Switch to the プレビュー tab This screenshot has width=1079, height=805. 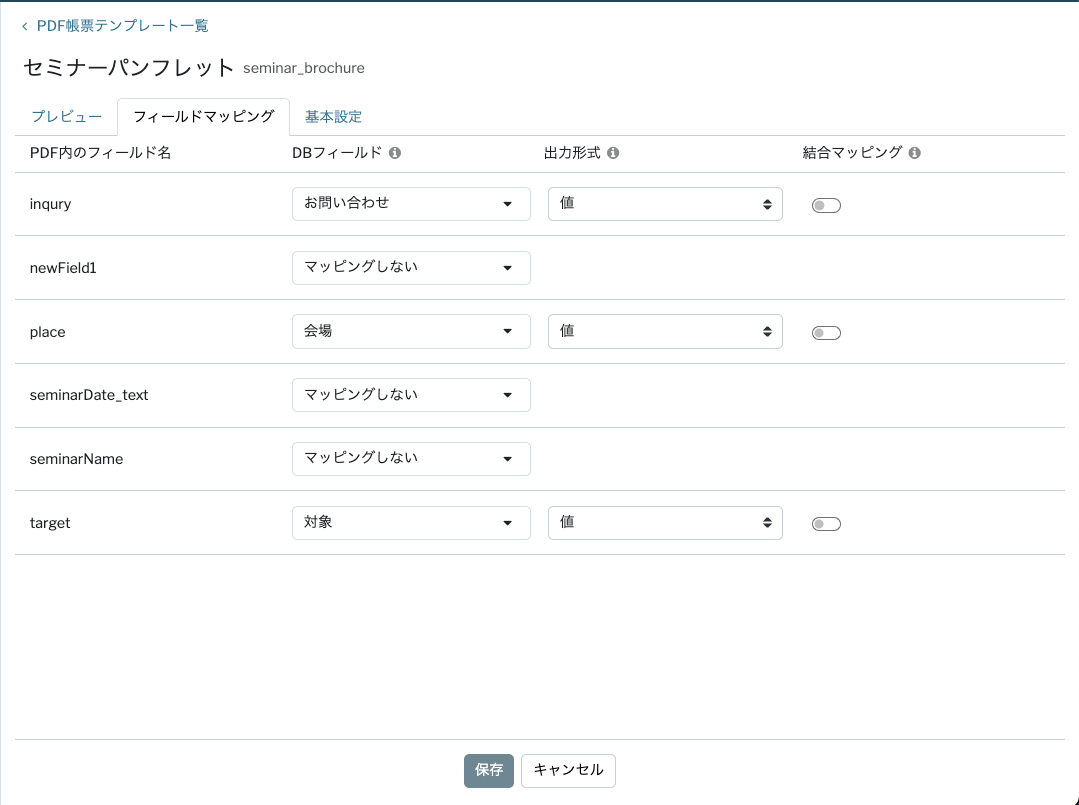pyautogui.click(x=66, y=117)
